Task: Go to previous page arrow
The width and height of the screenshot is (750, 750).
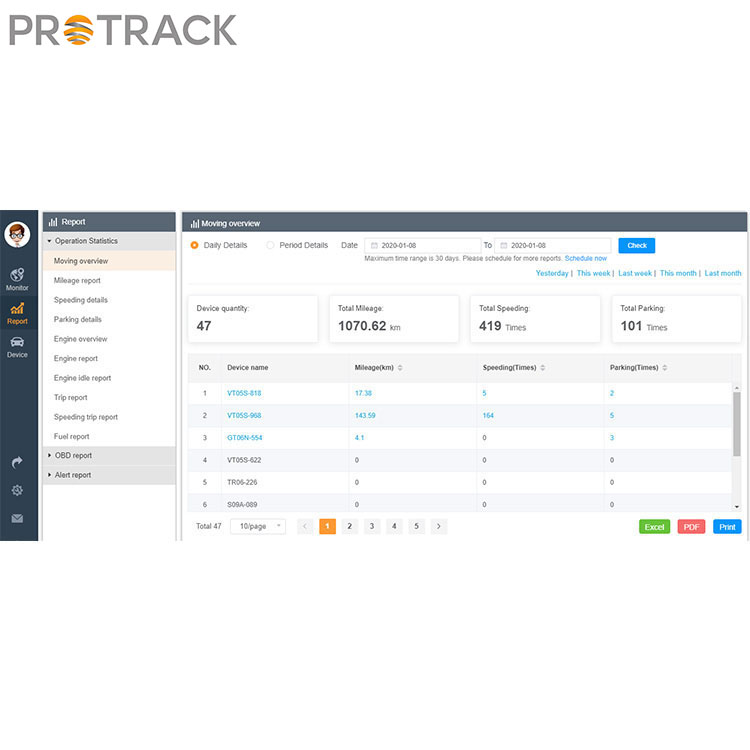Action: [x=305, y=526]
